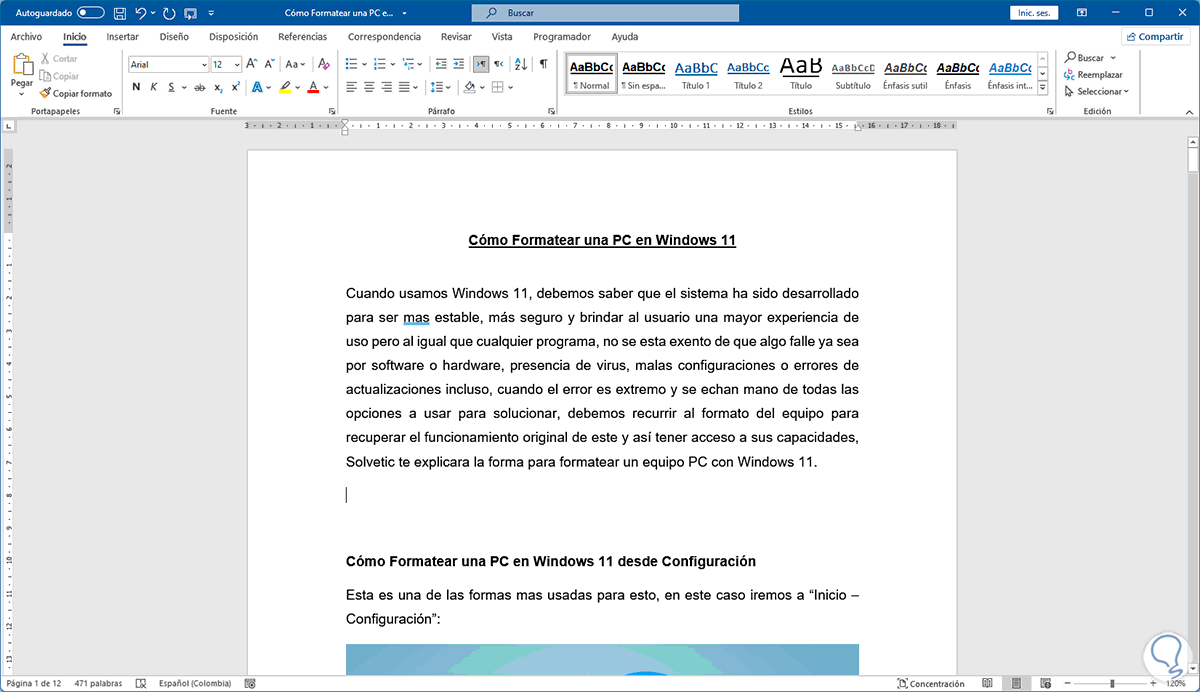
Task: Decrease font size with the small A
Action: 269,64
